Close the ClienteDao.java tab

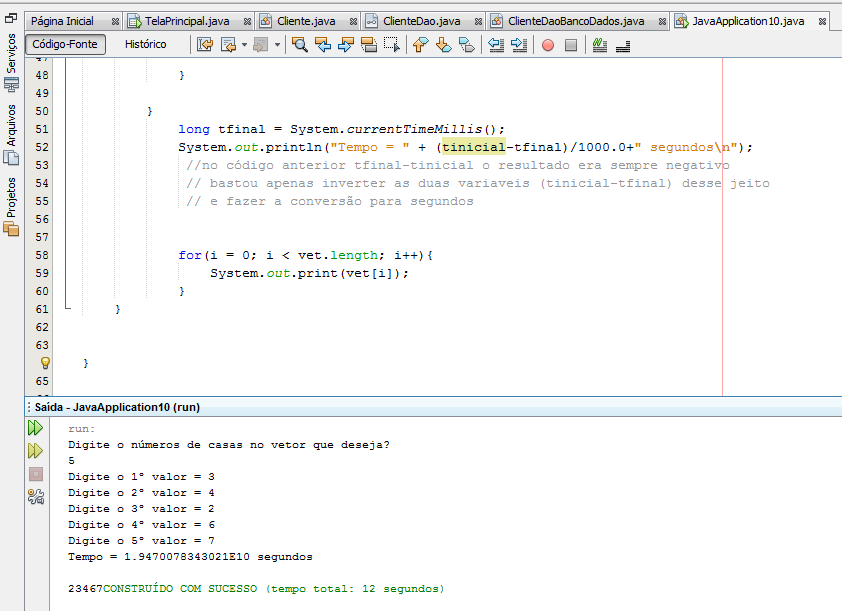click(x=478, y=21)
